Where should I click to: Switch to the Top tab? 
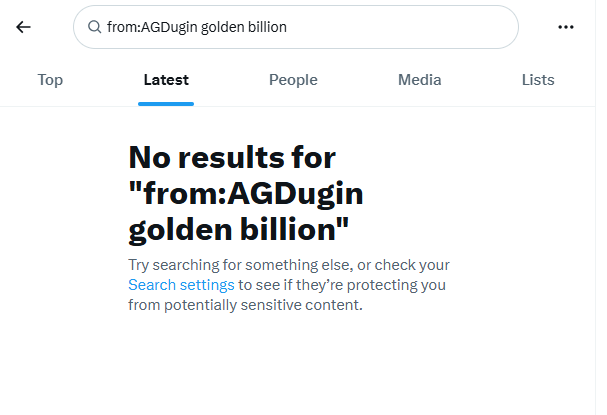pos(50,80)
